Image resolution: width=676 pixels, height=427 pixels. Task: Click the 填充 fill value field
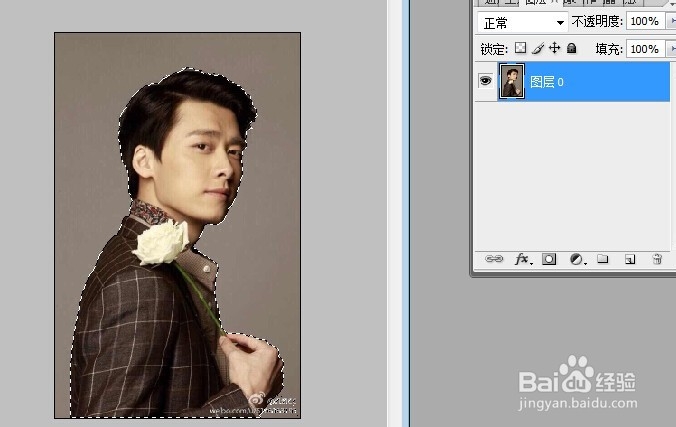coord(645,49)
